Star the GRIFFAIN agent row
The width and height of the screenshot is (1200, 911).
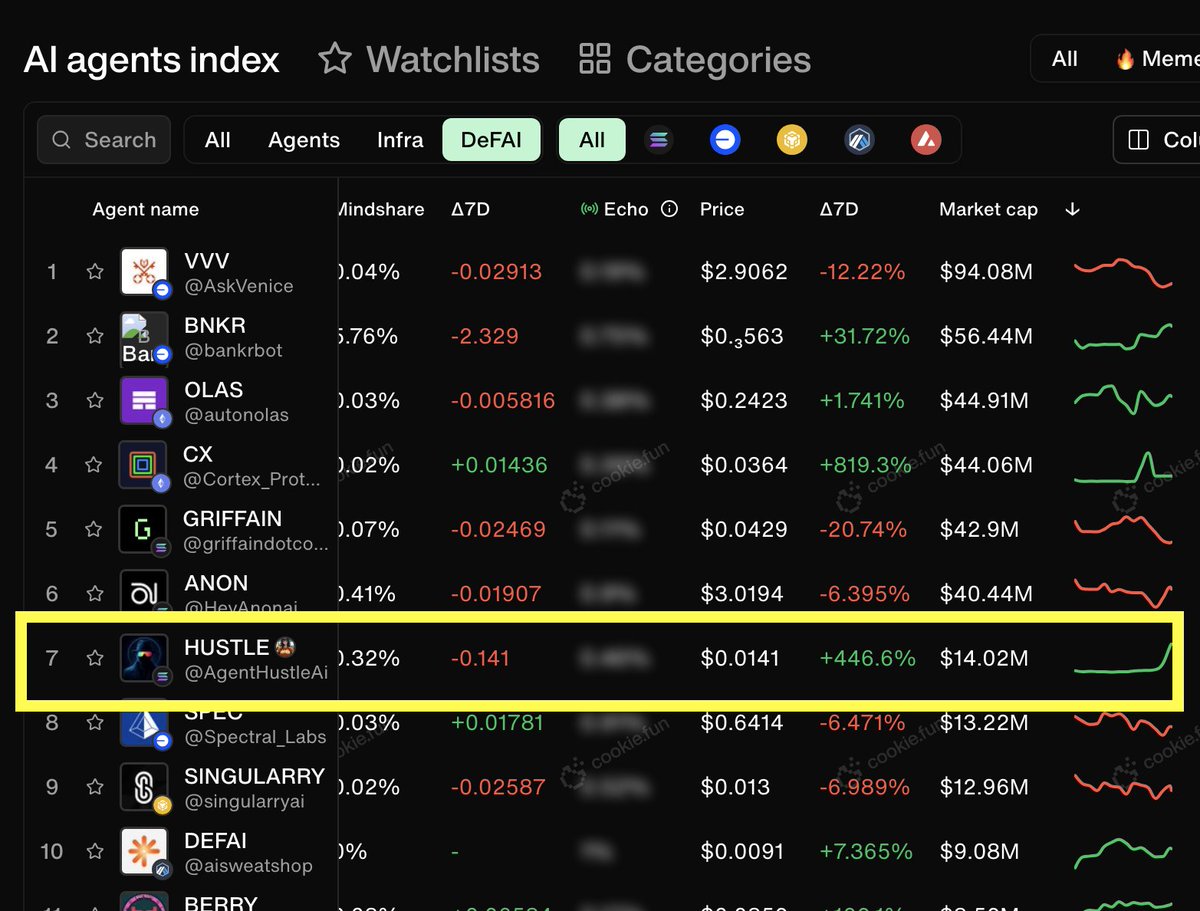pyautogui.click(x=95, y=529)
